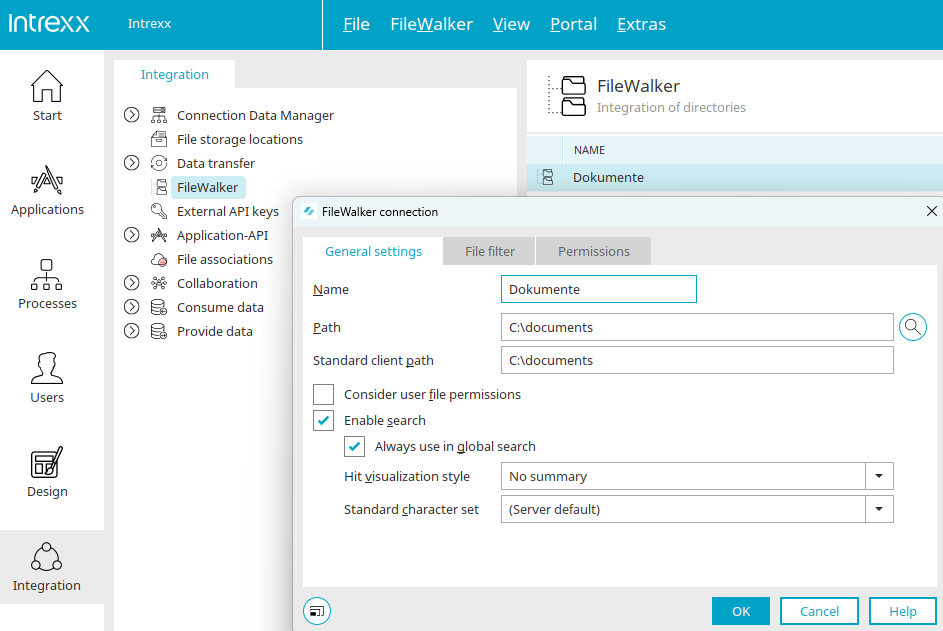This screenshot has width=943, height=631.
Task: Browse for path with magnifier button
Action: 912,327
